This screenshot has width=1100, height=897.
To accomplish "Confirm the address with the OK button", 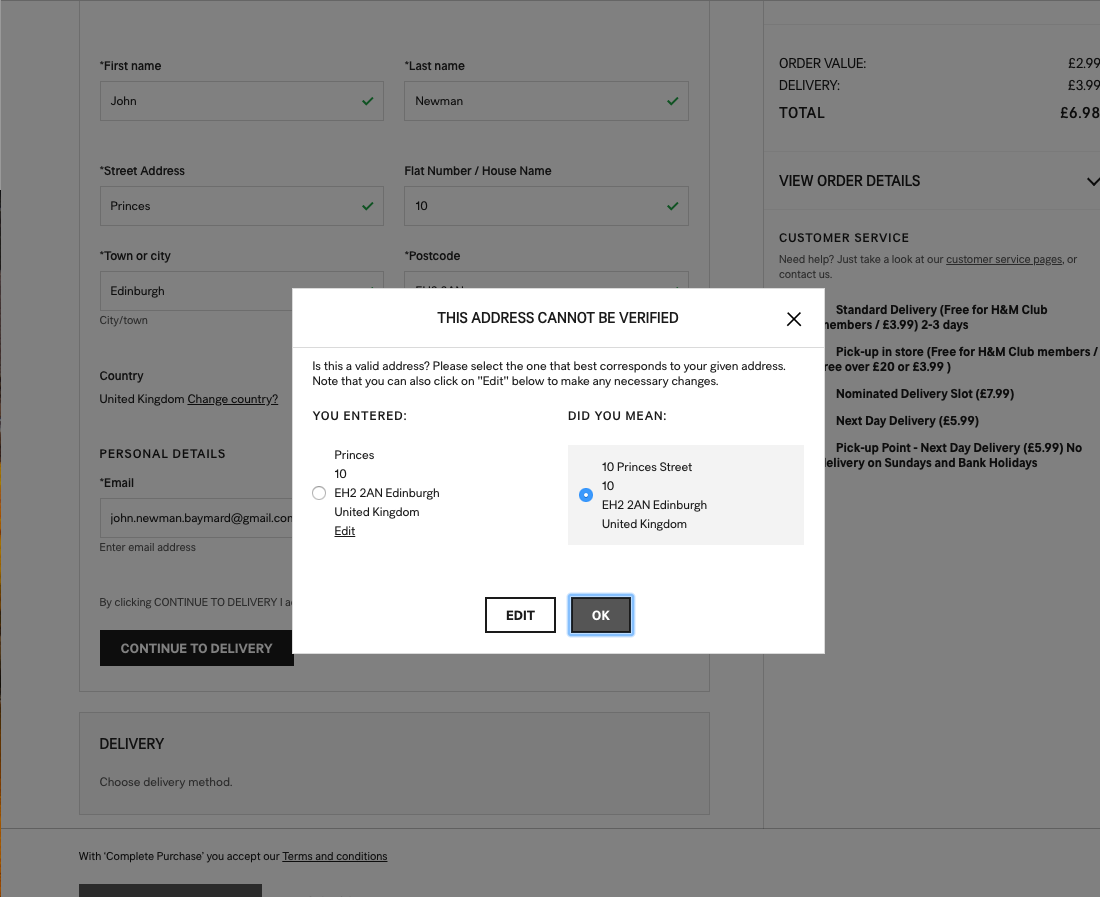I will 600,615.
